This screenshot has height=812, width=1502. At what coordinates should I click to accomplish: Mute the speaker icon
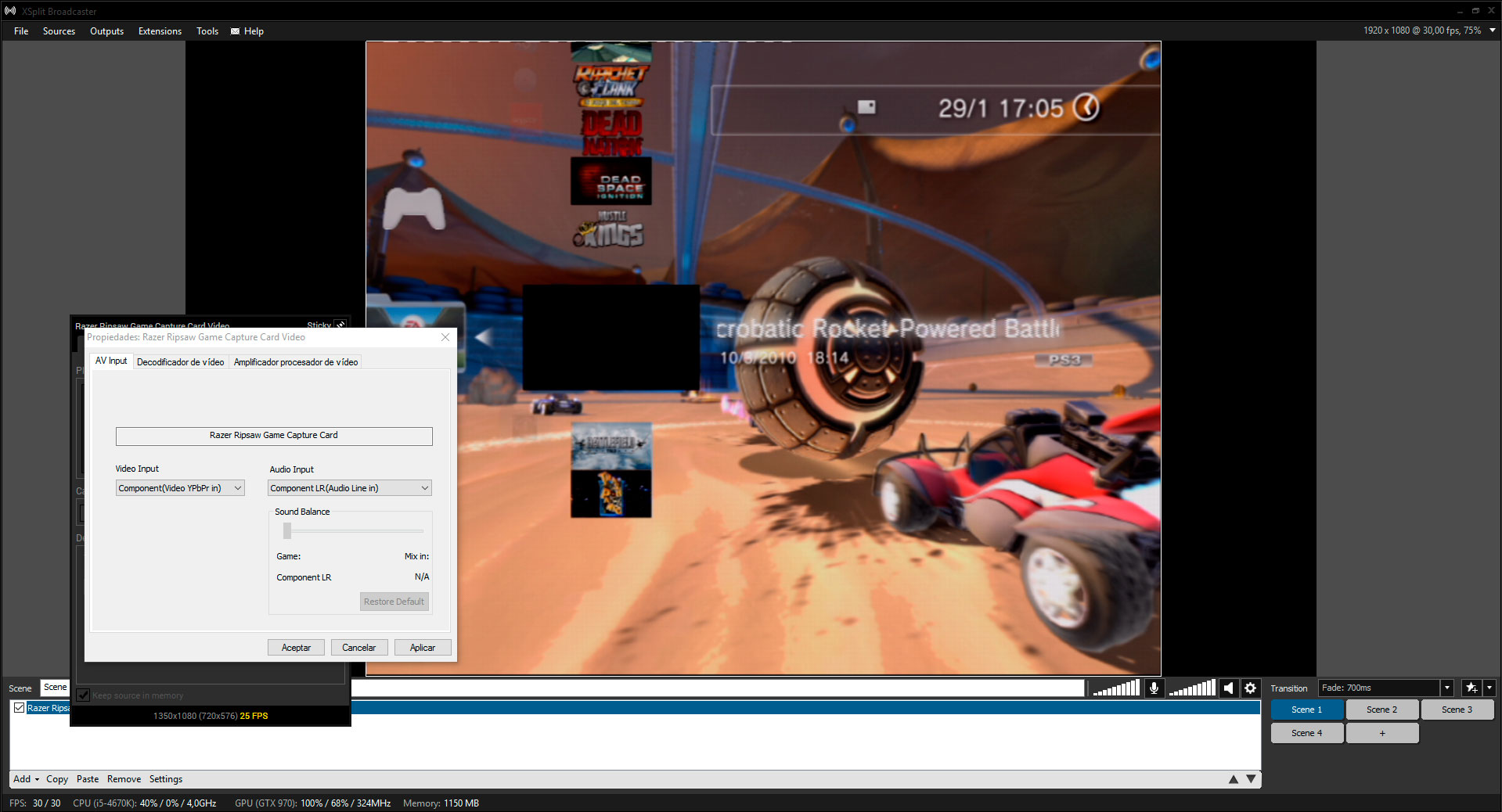point(1229,688)
